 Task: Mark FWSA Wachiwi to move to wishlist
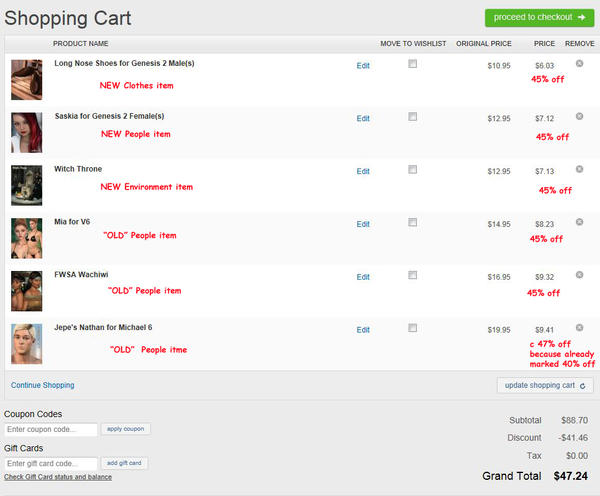pyautogui.click(x=412, y=276)
